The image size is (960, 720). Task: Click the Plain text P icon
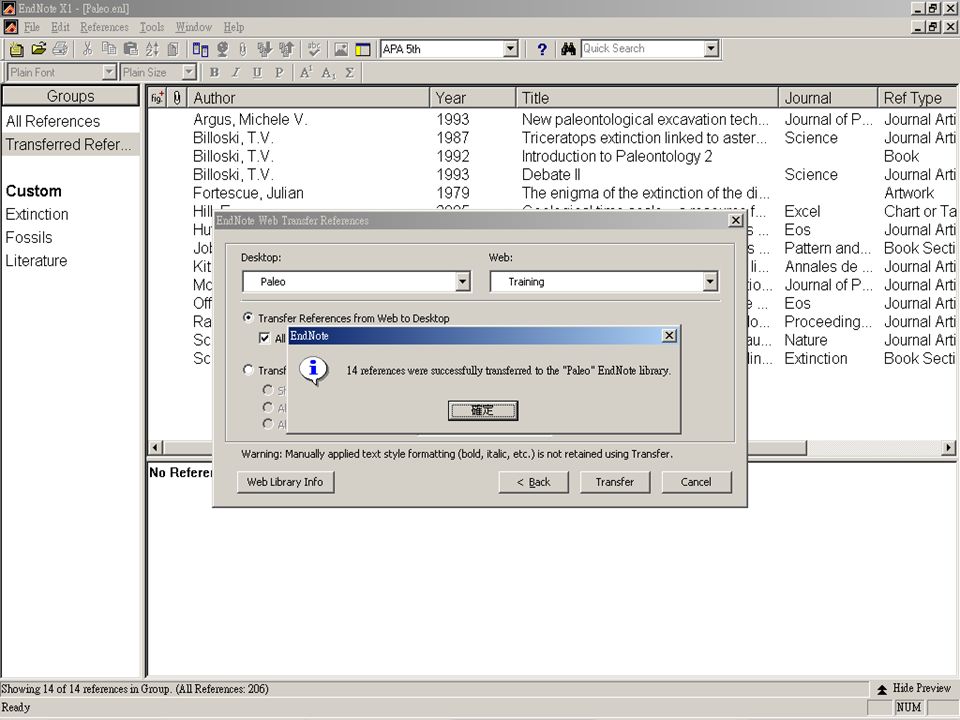coord(279,72)
